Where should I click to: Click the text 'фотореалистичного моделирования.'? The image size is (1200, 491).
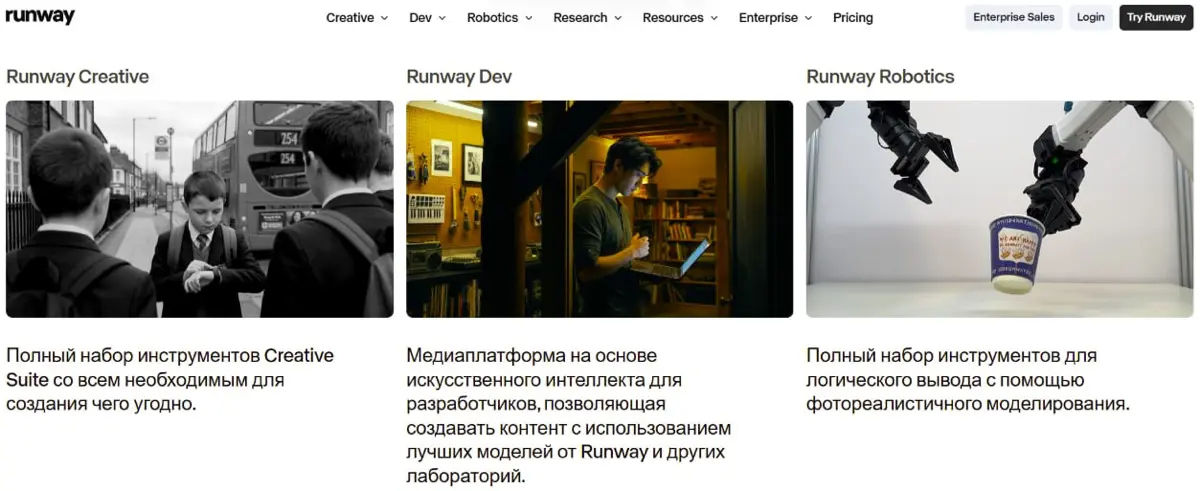968,405
